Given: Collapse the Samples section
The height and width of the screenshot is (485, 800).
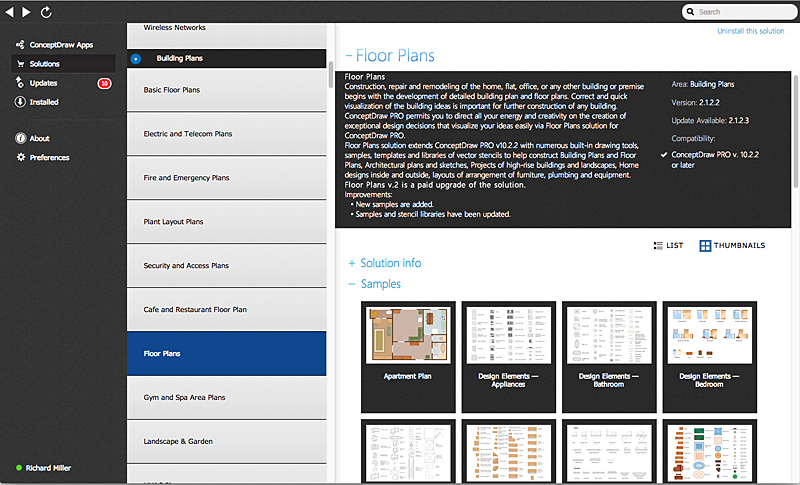Looking at the screenshot, I should click(352, 284).
